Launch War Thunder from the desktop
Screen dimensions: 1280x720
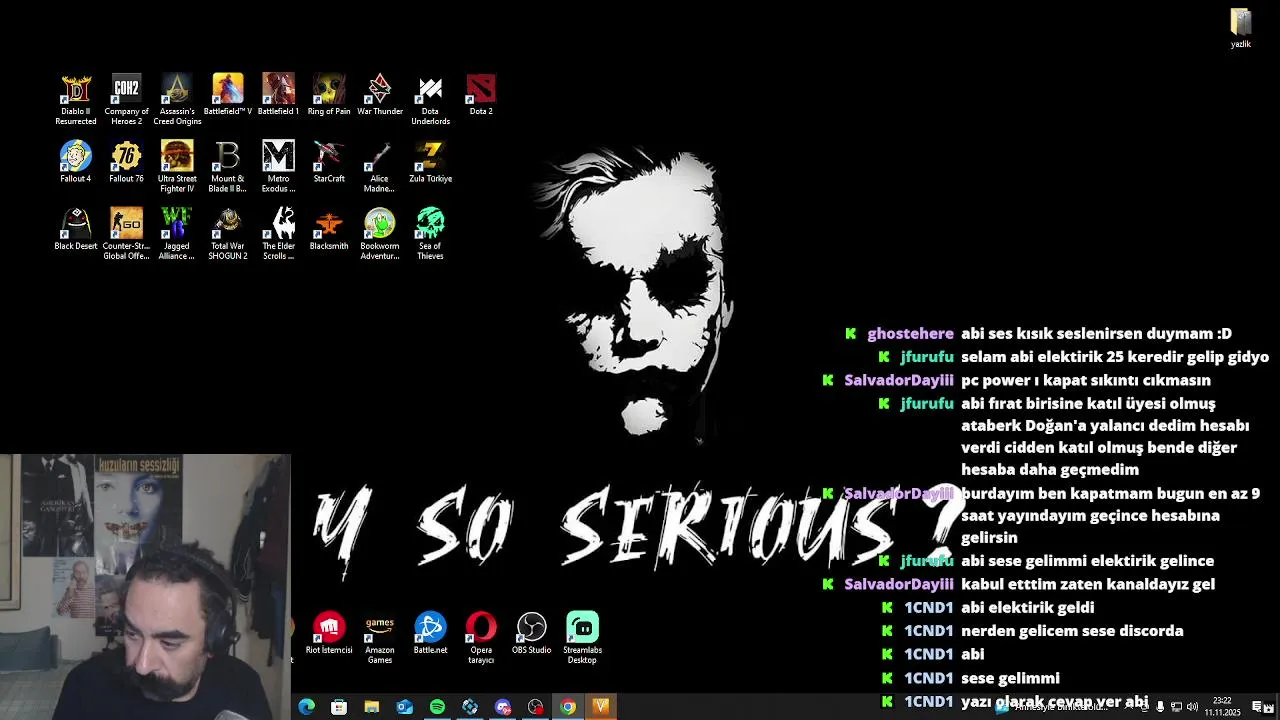[x=380, y=95]
